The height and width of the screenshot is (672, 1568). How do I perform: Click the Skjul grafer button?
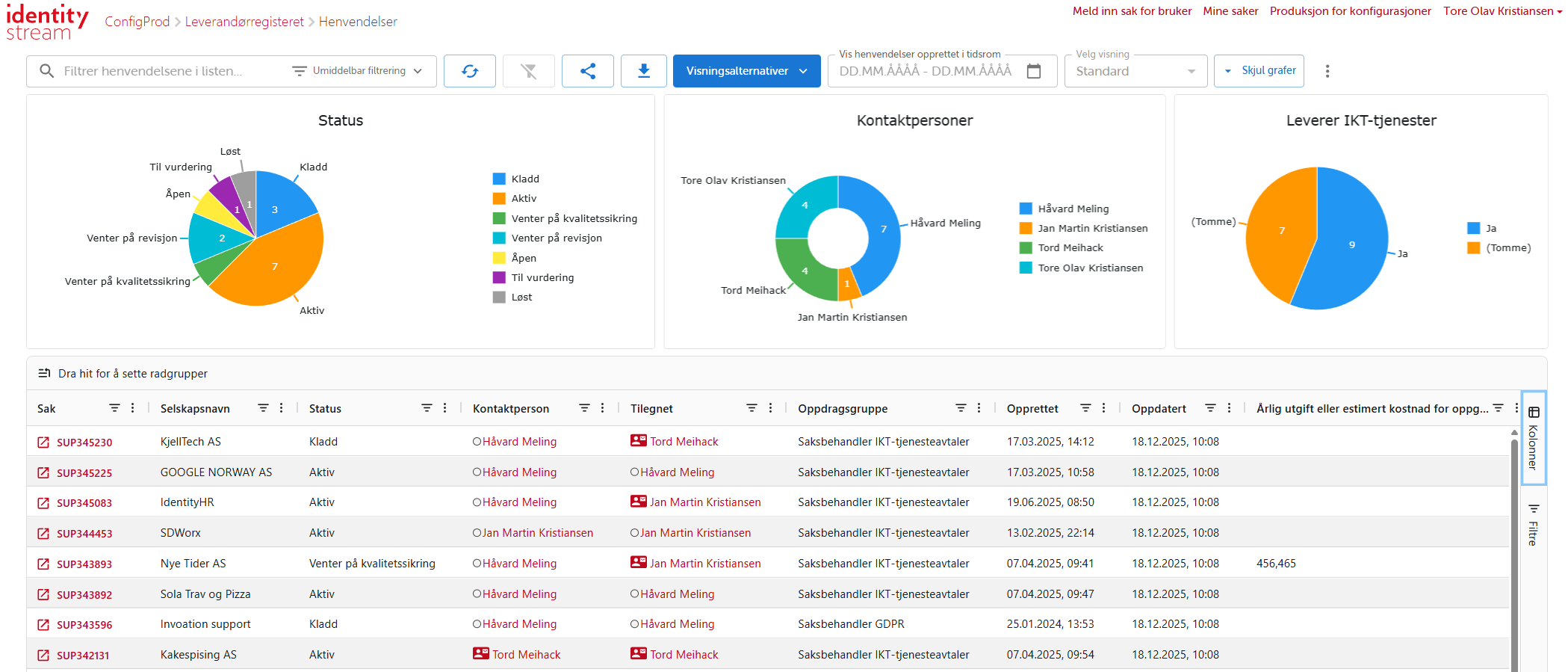click(1259, 71)
